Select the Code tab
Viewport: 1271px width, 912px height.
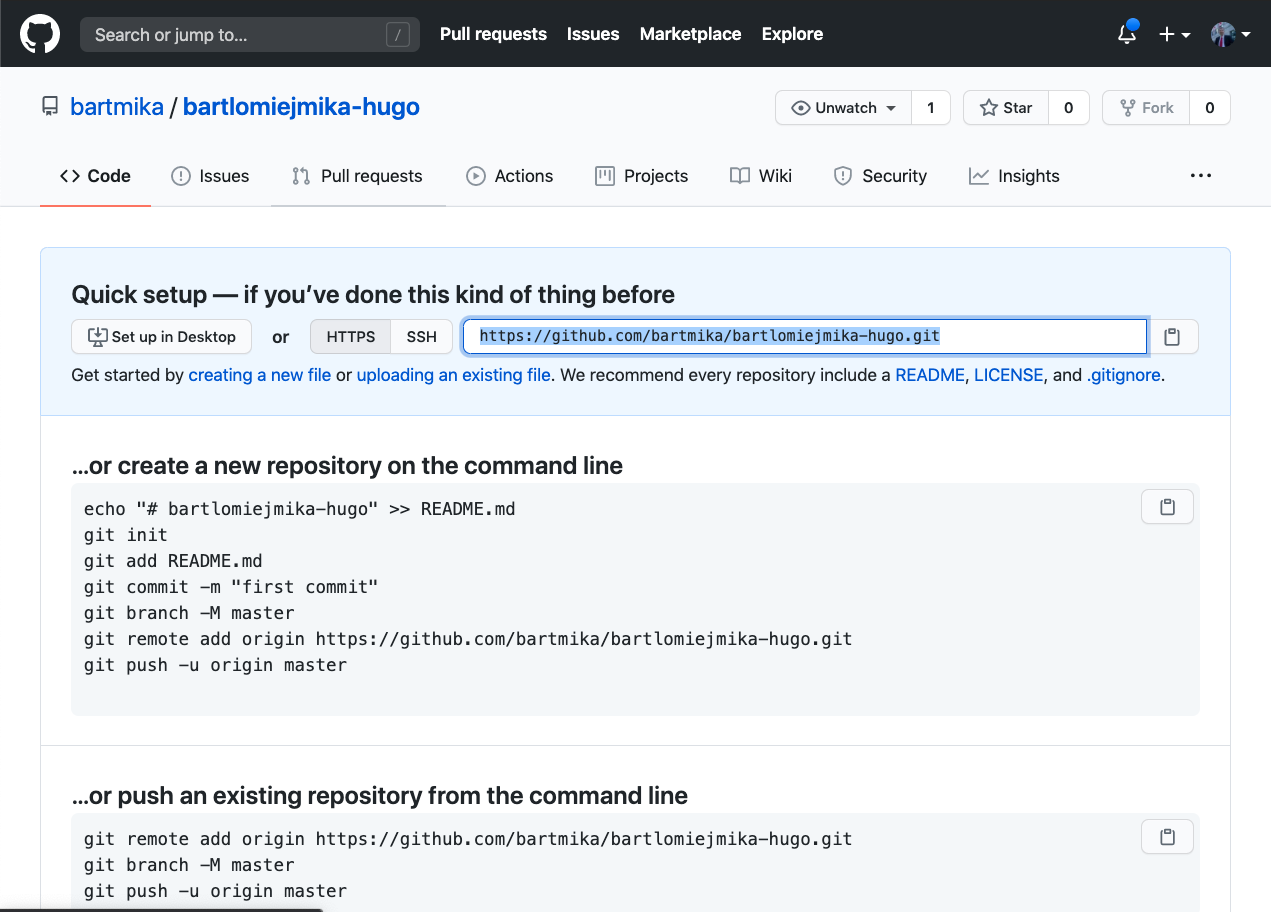95,176
